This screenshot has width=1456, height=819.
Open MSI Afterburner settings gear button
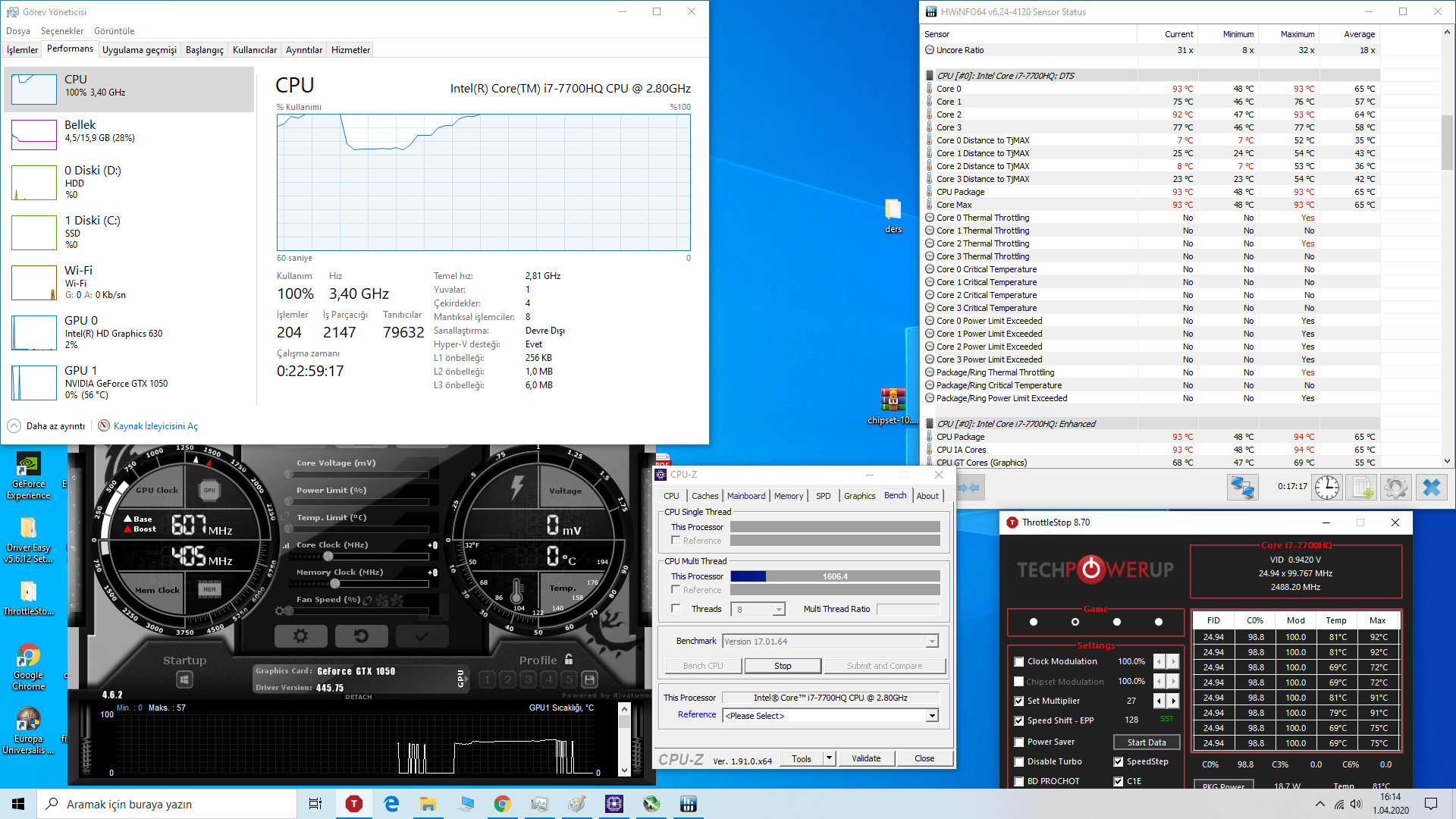[300, 636]
